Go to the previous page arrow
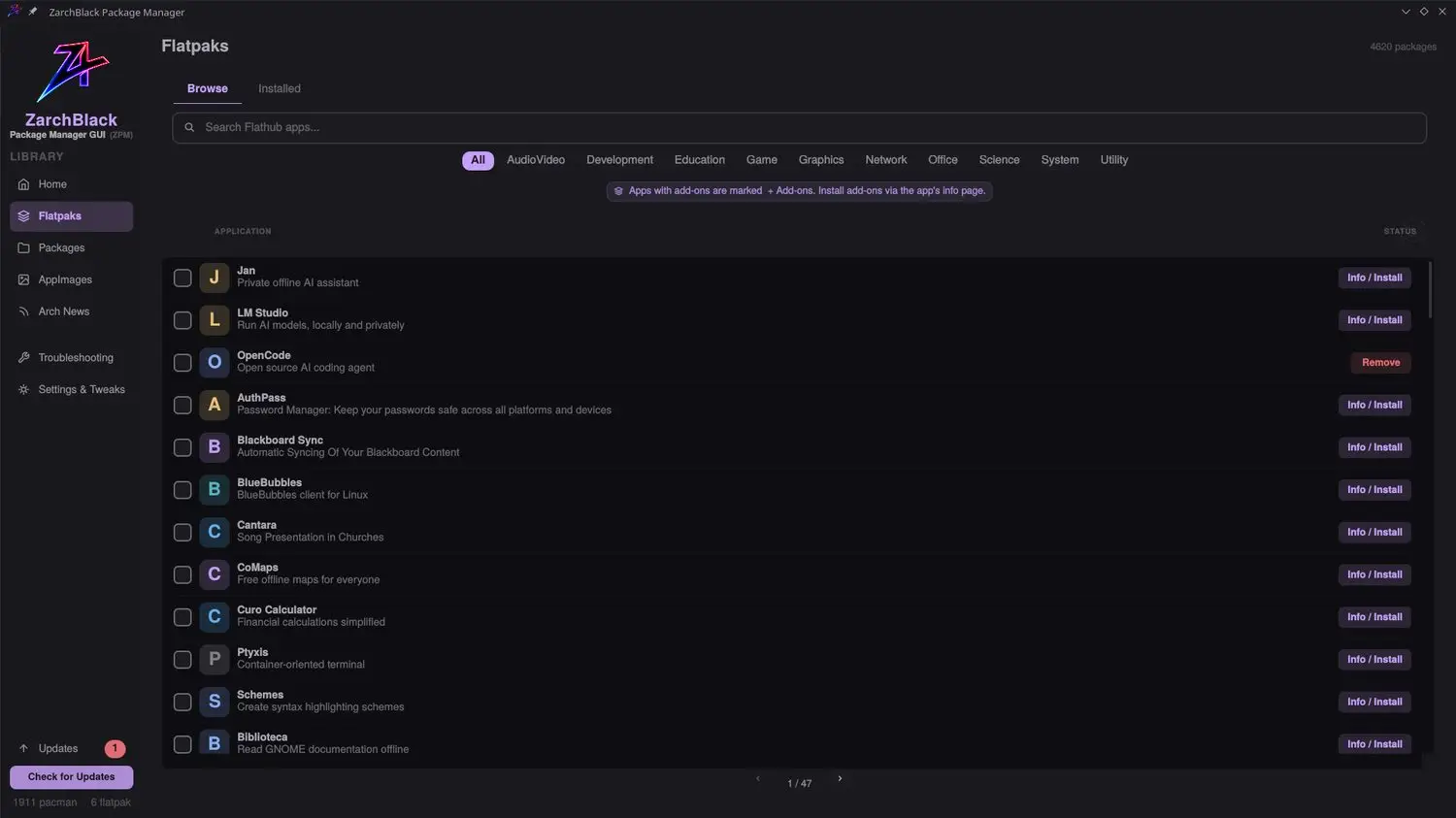Image resolution: width=1456 pixels, height=818 pixels. coord(758,779)
